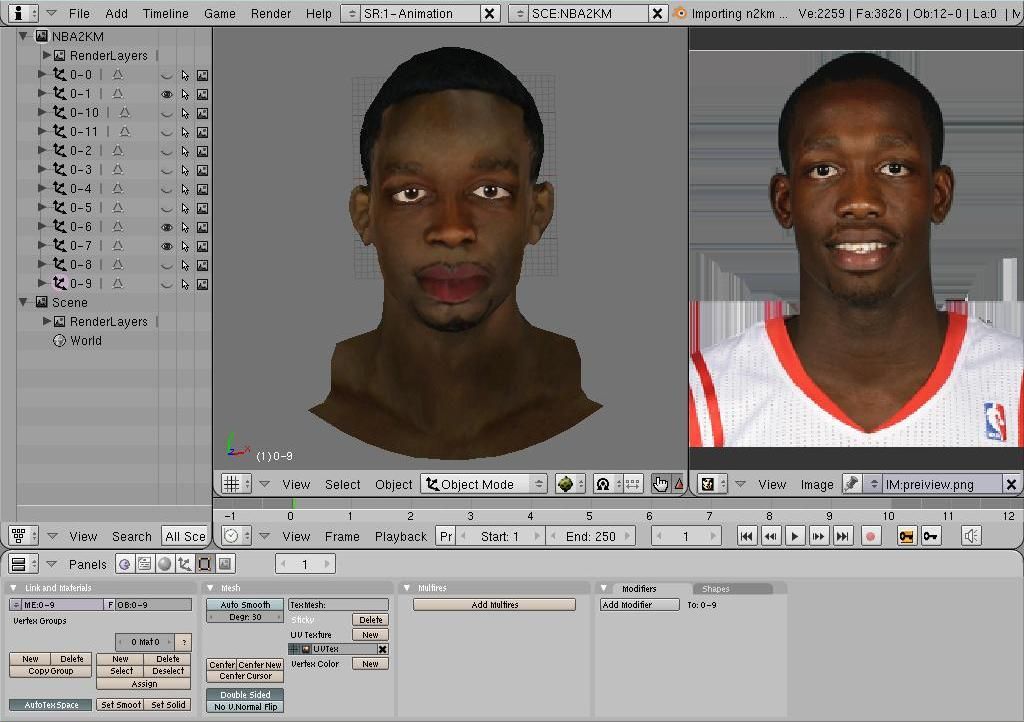
Task: Click the Shading context material sphere icon
Action: 164,564
